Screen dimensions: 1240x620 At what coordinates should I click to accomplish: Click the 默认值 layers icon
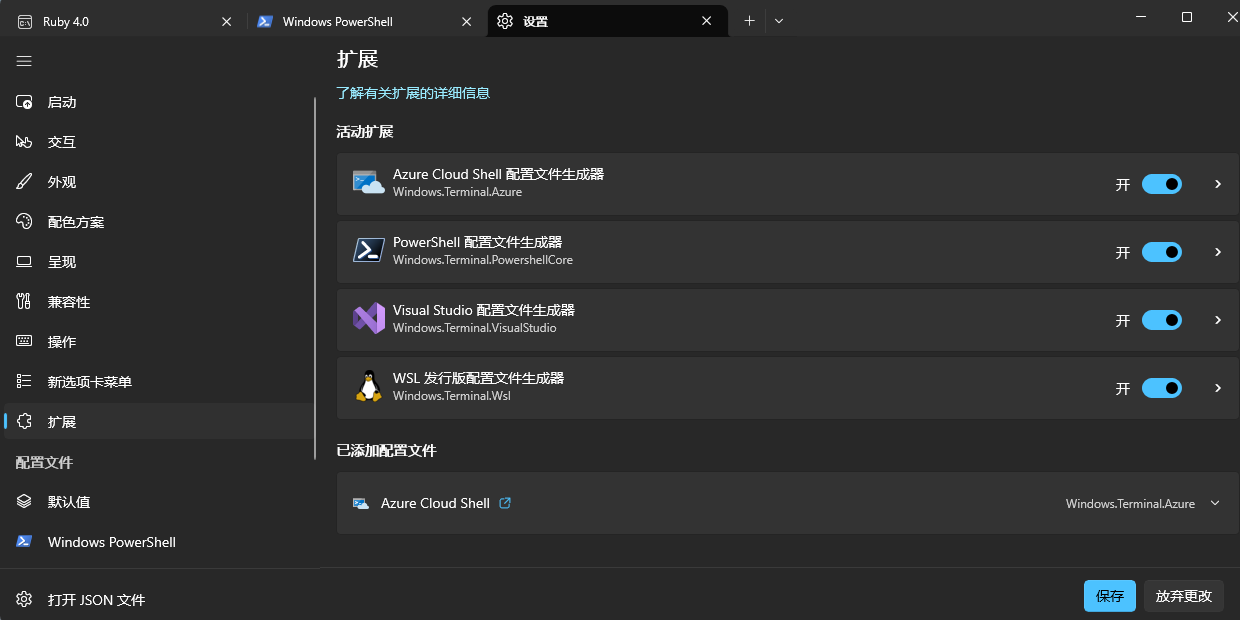pyautogui.click(x=25, y=502)
